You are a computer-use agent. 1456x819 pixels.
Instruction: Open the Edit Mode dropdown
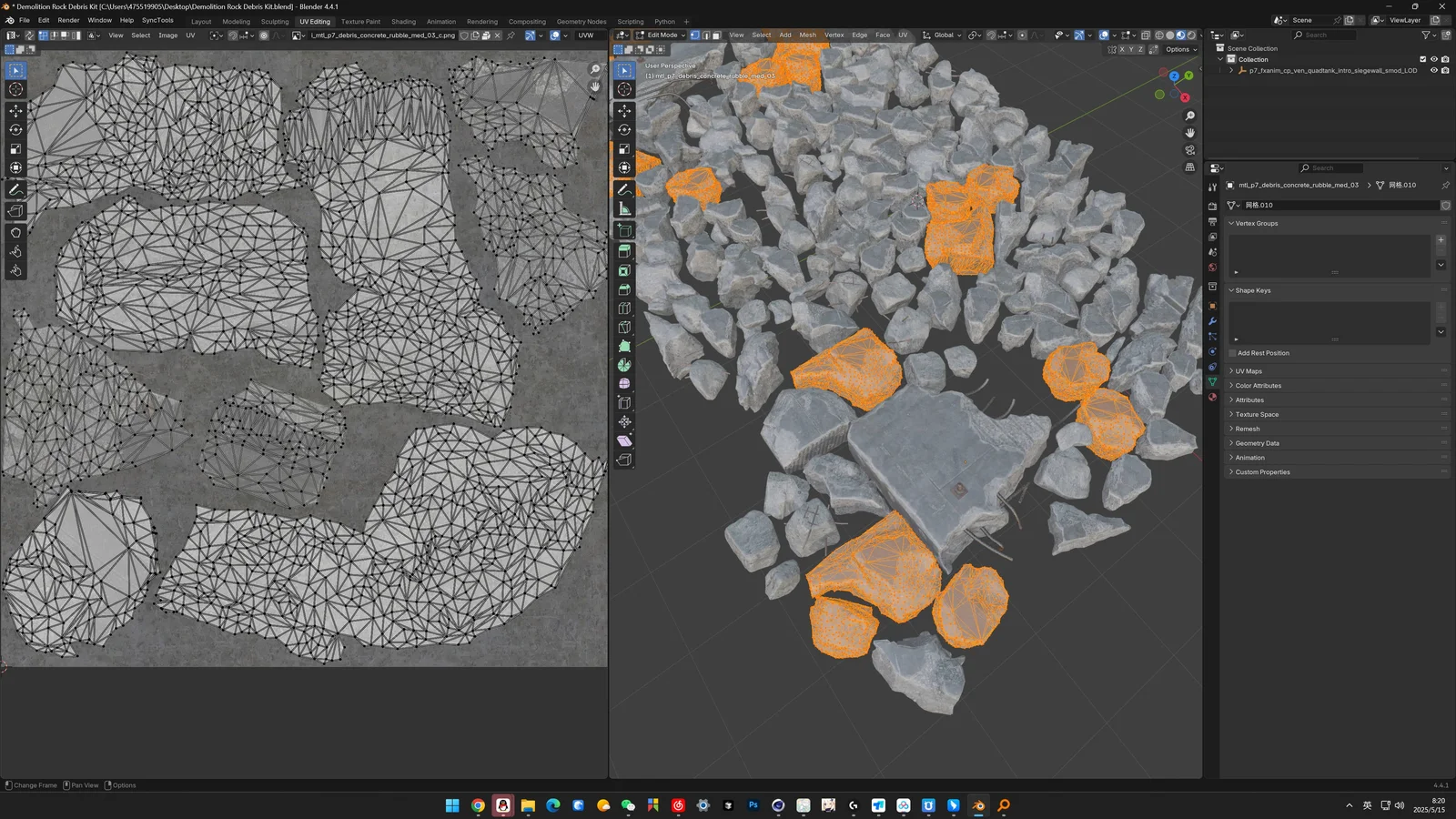point(662,35)
